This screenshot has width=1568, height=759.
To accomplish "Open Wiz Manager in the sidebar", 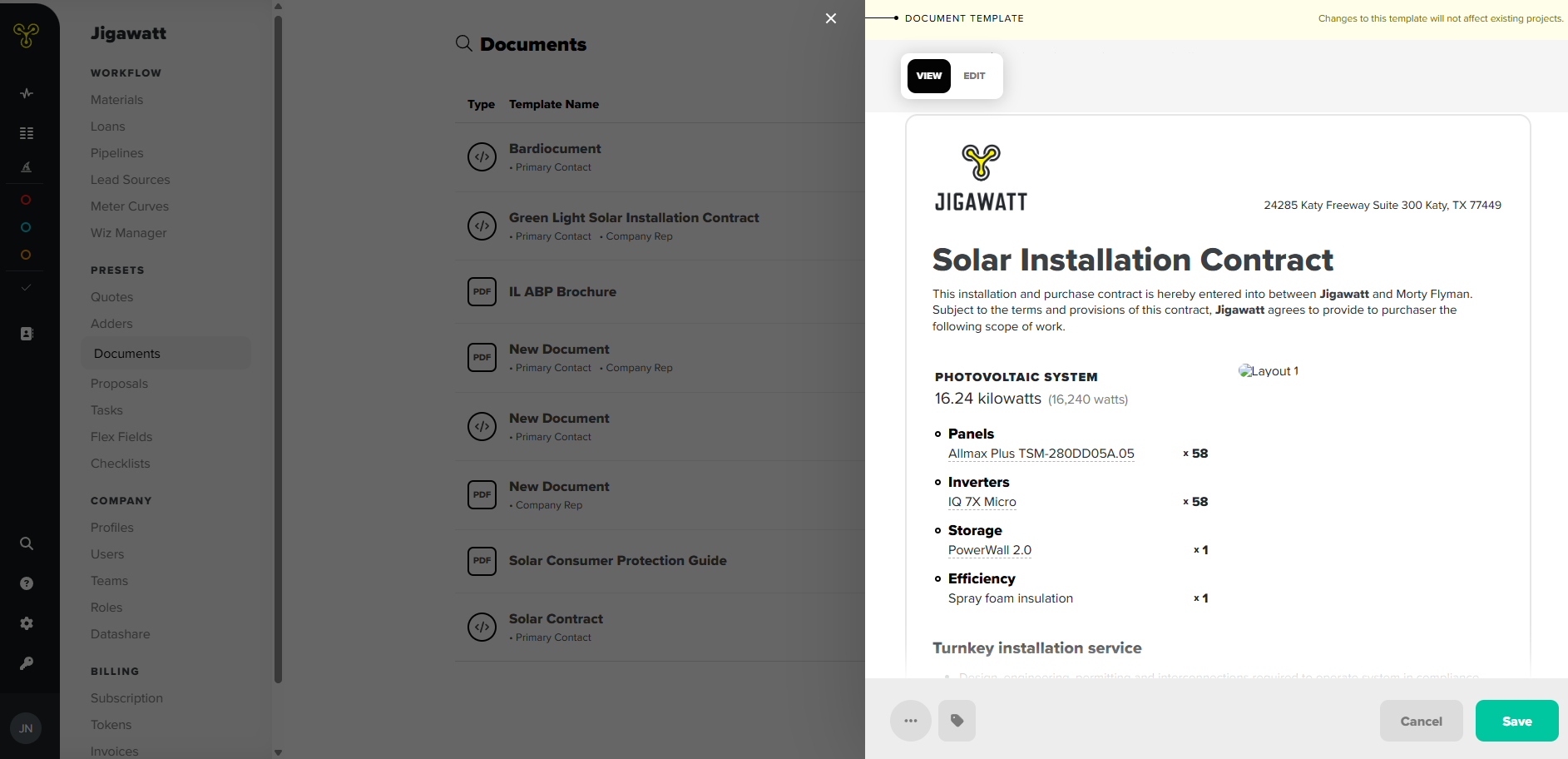I will point(129,233).
